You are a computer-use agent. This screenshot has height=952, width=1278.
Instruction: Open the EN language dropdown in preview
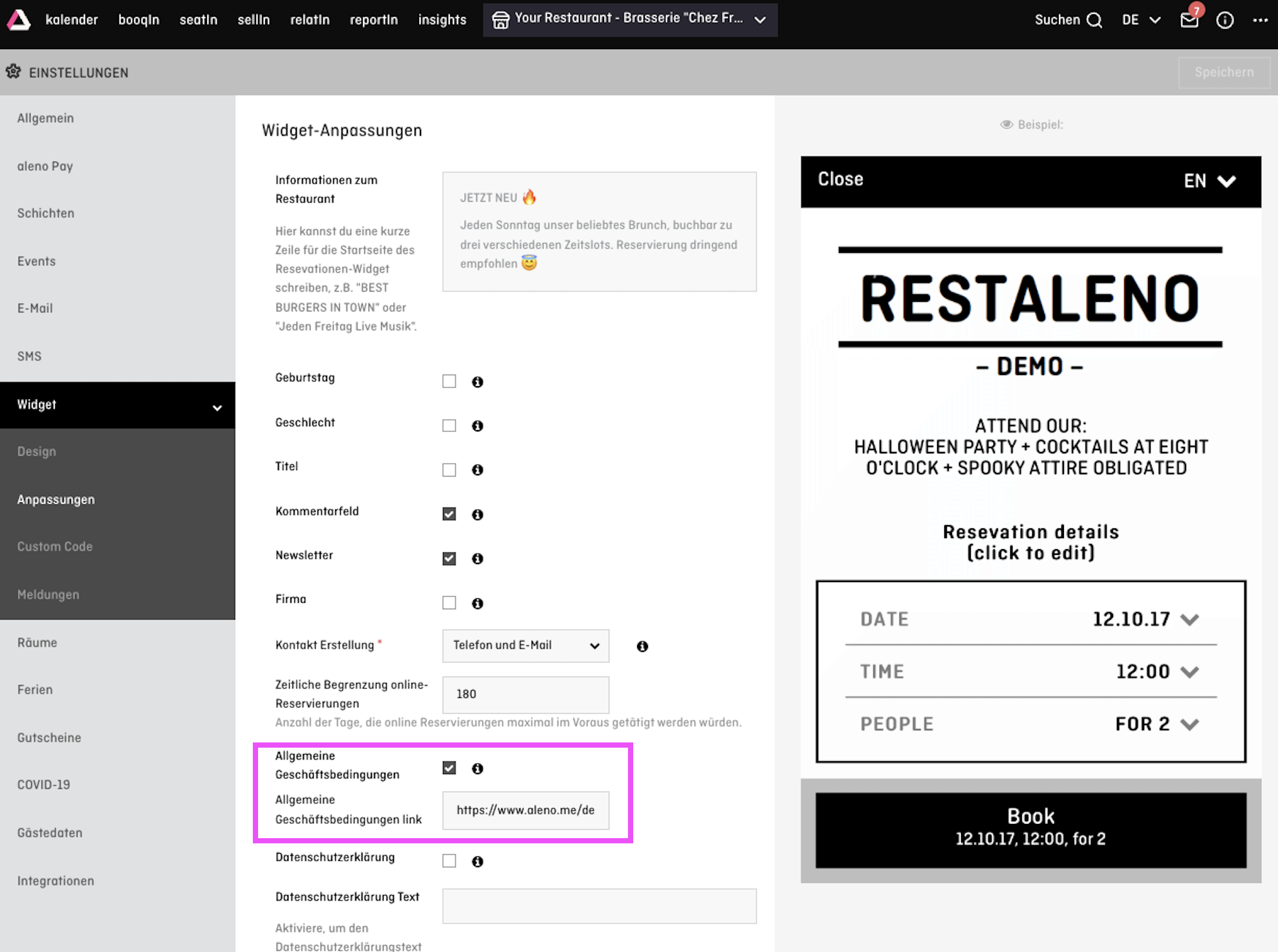pos(1209,180)
